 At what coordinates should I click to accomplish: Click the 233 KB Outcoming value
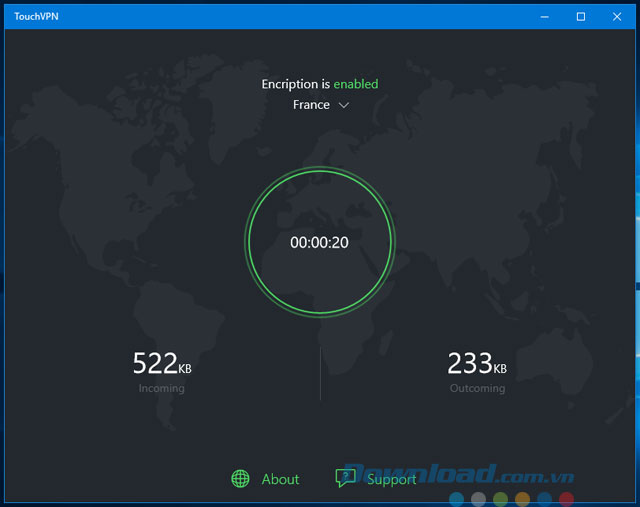point(477,363)
